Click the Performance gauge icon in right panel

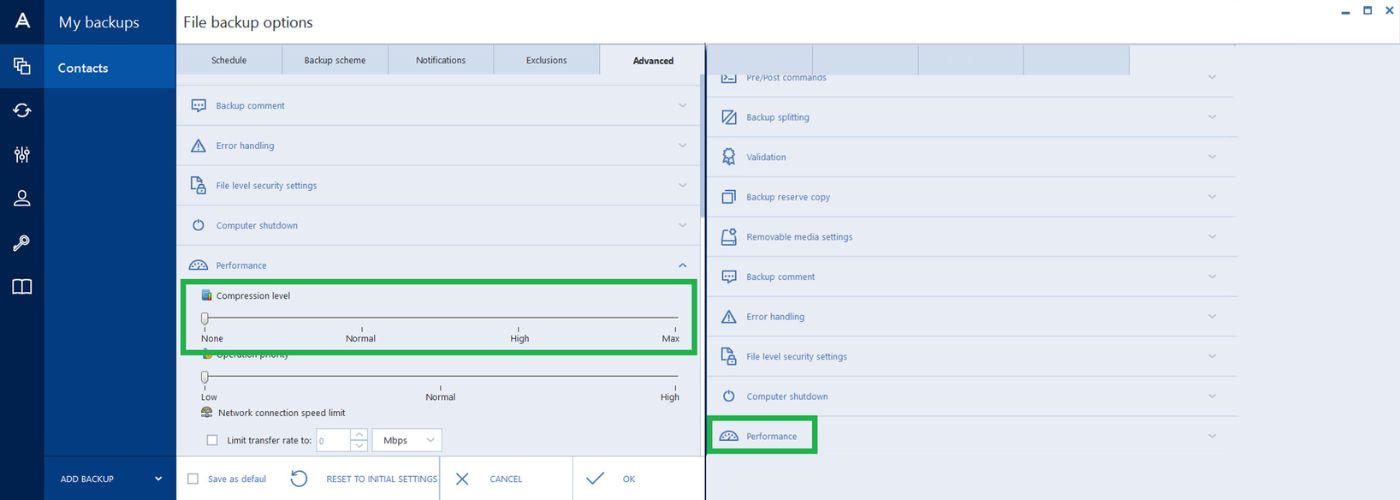tap(728, 437)
